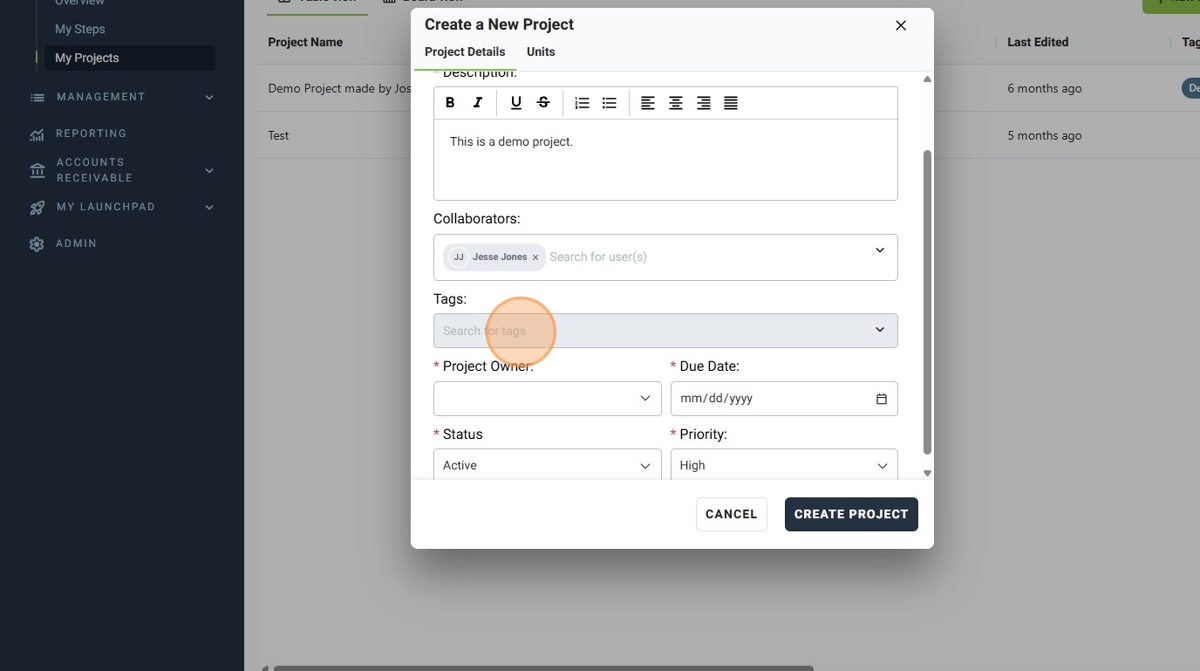This screenshot has height=671, width=1200.
Task: Select the Test project row
Action: coord(278,136)
